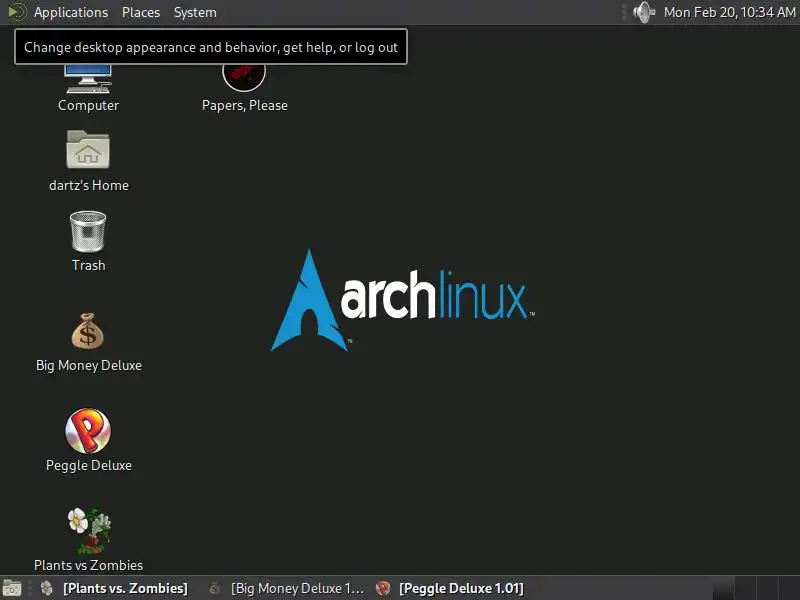This screenshot has width=800, height=600.
Task: Restore the [Peggle Deluxe 1.01] taskbar window
Action: 450,588
